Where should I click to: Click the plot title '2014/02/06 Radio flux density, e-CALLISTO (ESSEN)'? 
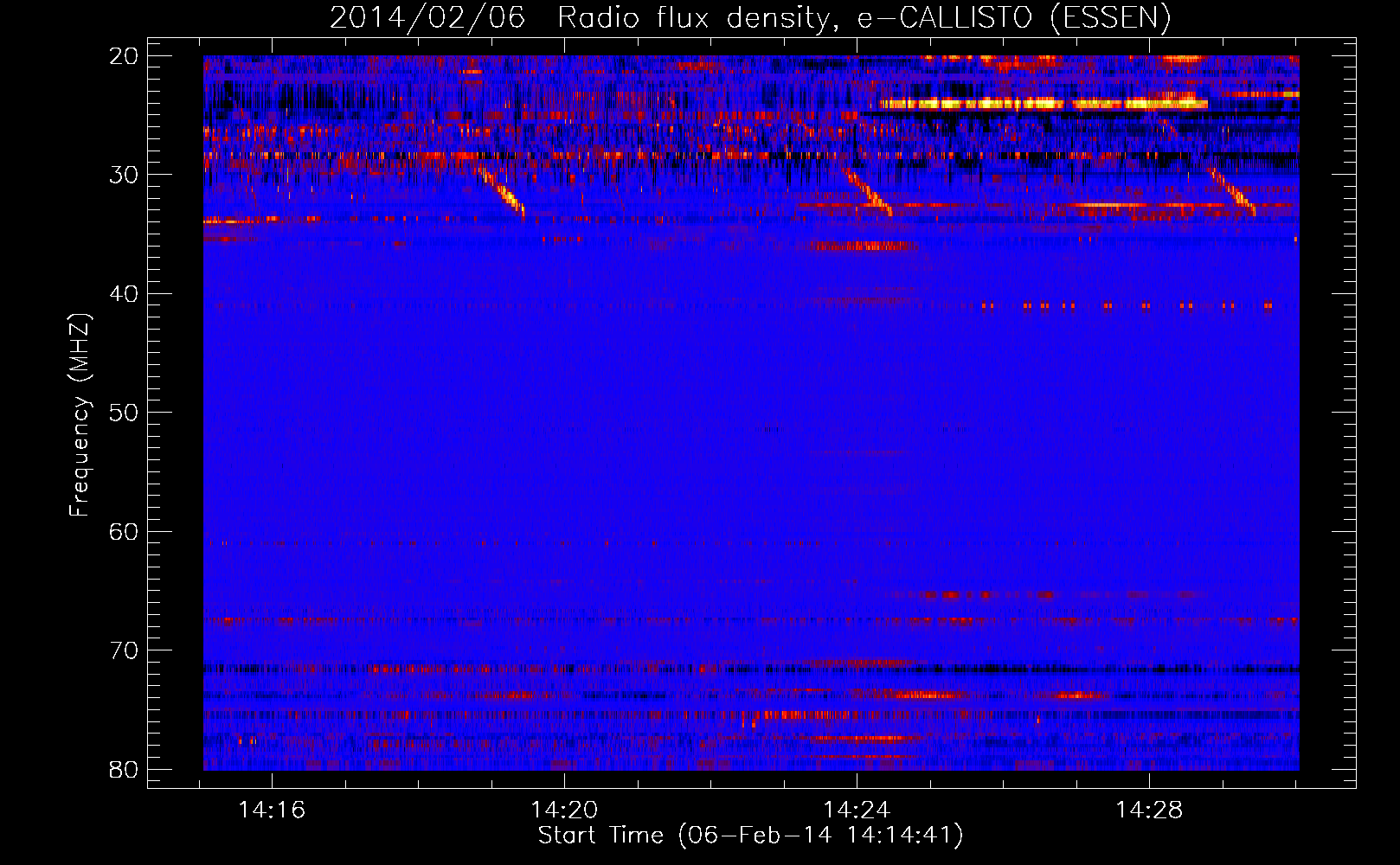750,17
